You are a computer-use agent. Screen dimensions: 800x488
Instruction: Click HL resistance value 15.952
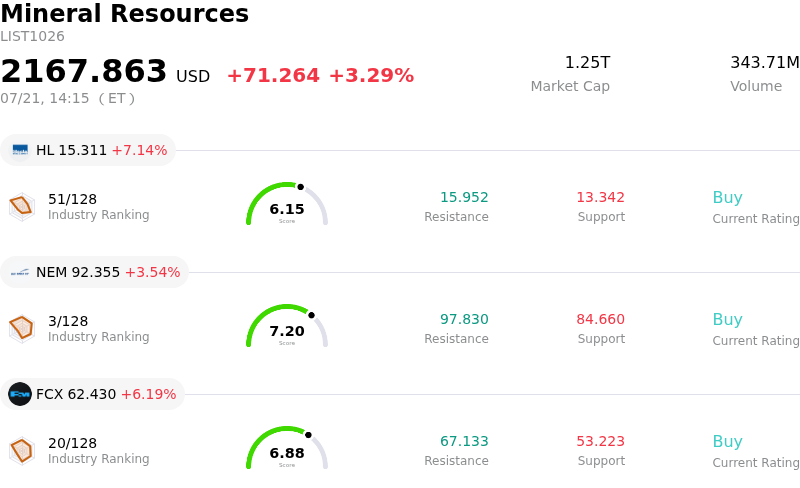click(x=464, y=197)
